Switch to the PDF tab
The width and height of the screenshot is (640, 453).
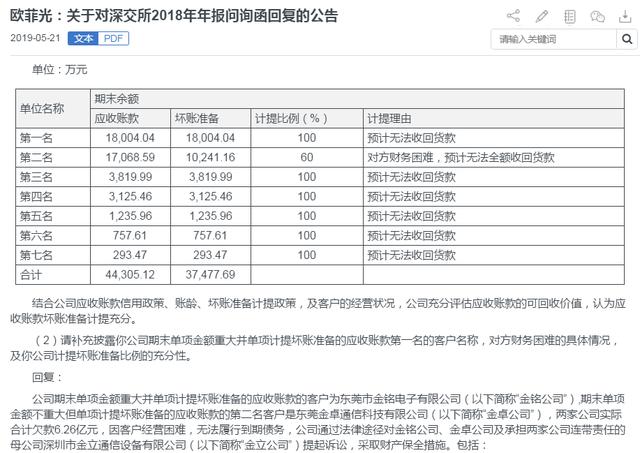pyautogui.click(x=113, y=37)
